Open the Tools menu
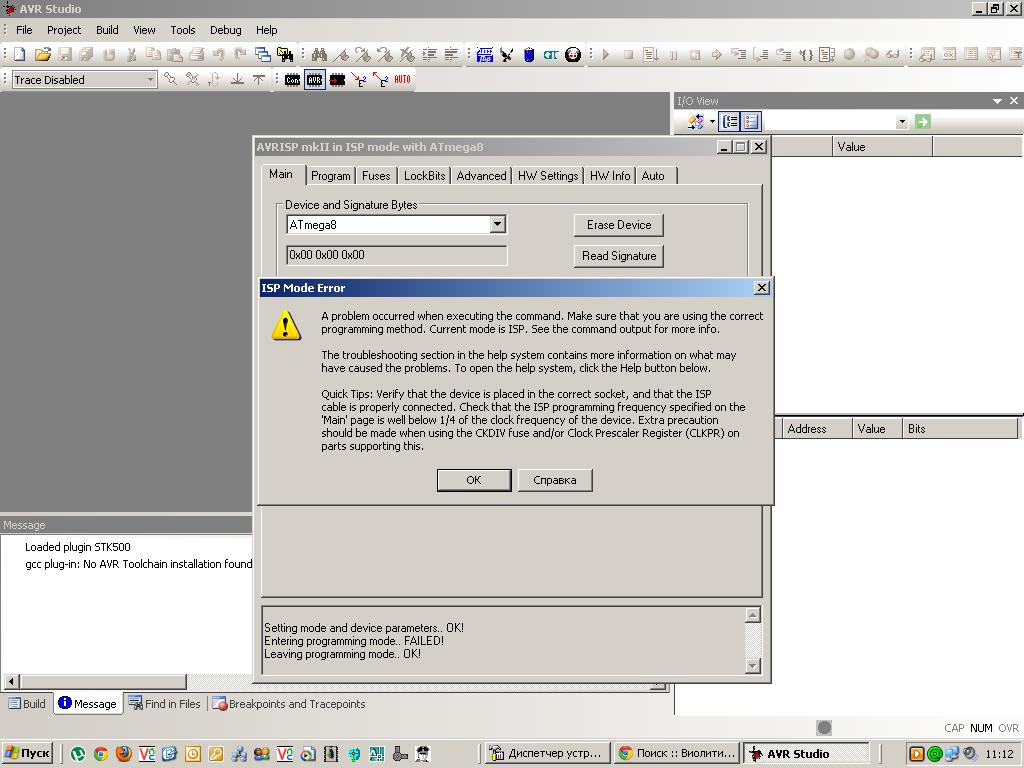The height and width of the screenshot is (768, 1024). (x=183, y=30)
